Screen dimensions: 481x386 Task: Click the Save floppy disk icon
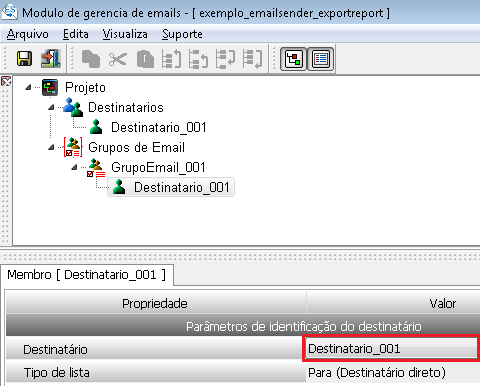tap(24, 59)
